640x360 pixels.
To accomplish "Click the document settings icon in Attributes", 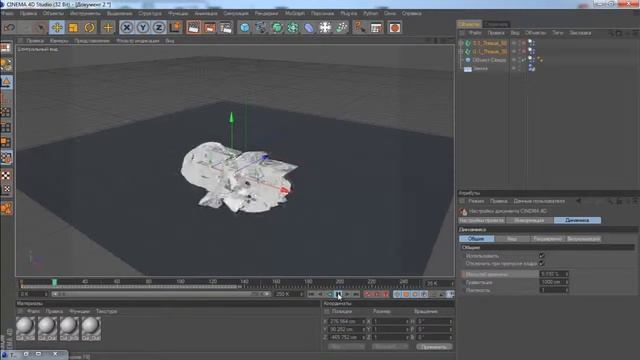I will pyautogui.click(x=463, y=211).
